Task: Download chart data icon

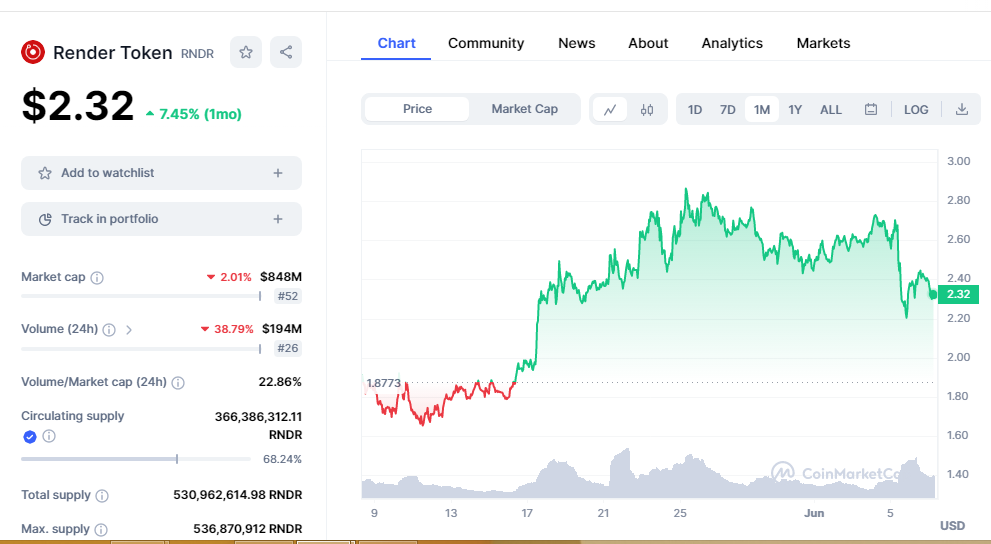Action: pos(961,109)
